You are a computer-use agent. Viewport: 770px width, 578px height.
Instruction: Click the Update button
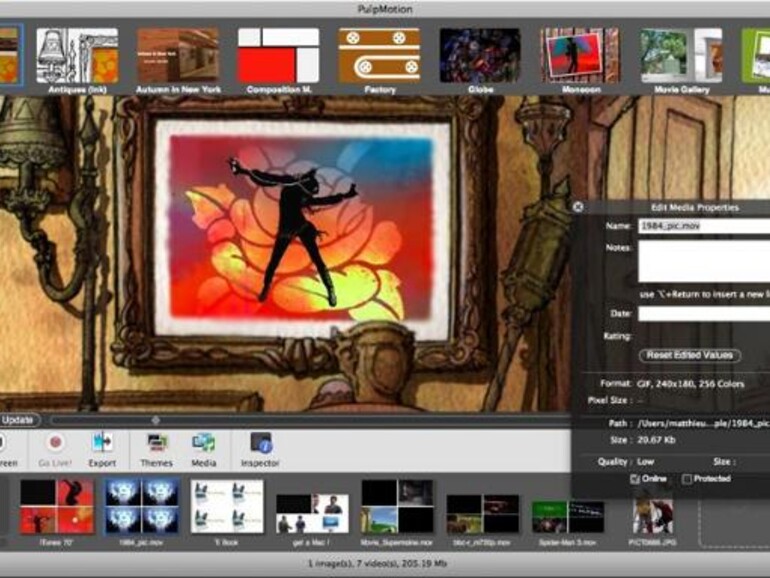[19, 420]
